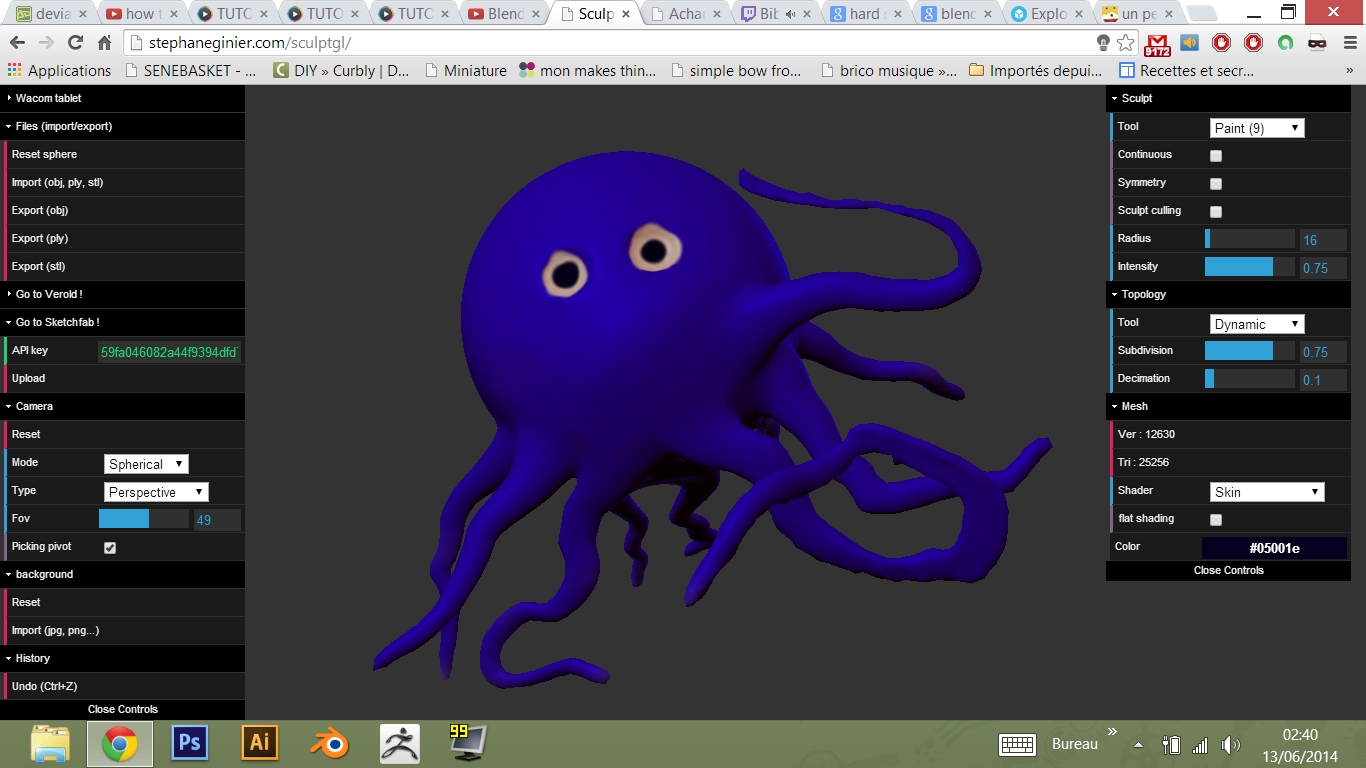The image size is (1366, 768).
Task: Enable the Continuous checkbox
Action: click(x=1216, y=156)
